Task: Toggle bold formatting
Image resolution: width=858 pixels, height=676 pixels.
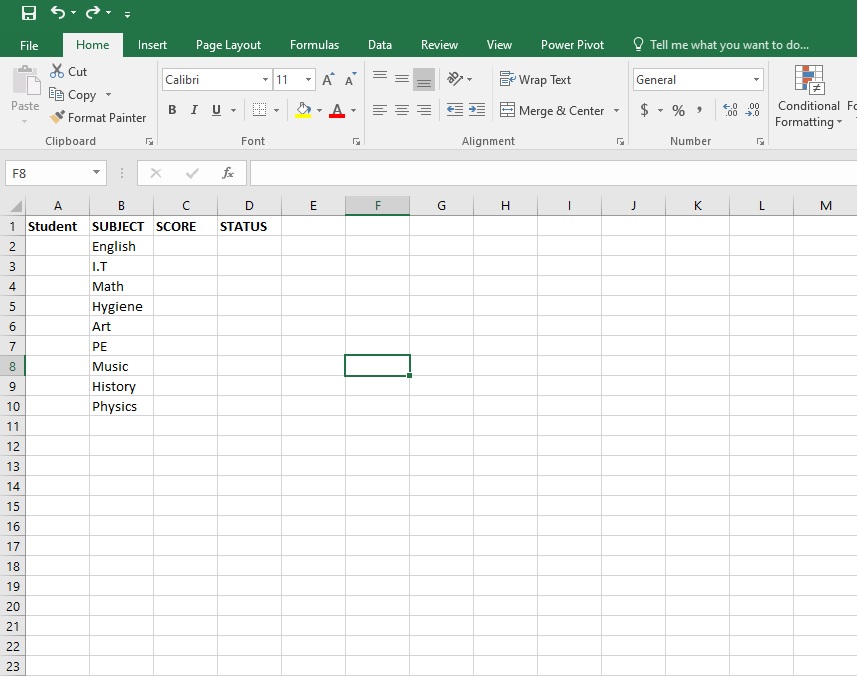Action: tap(171, 110)
